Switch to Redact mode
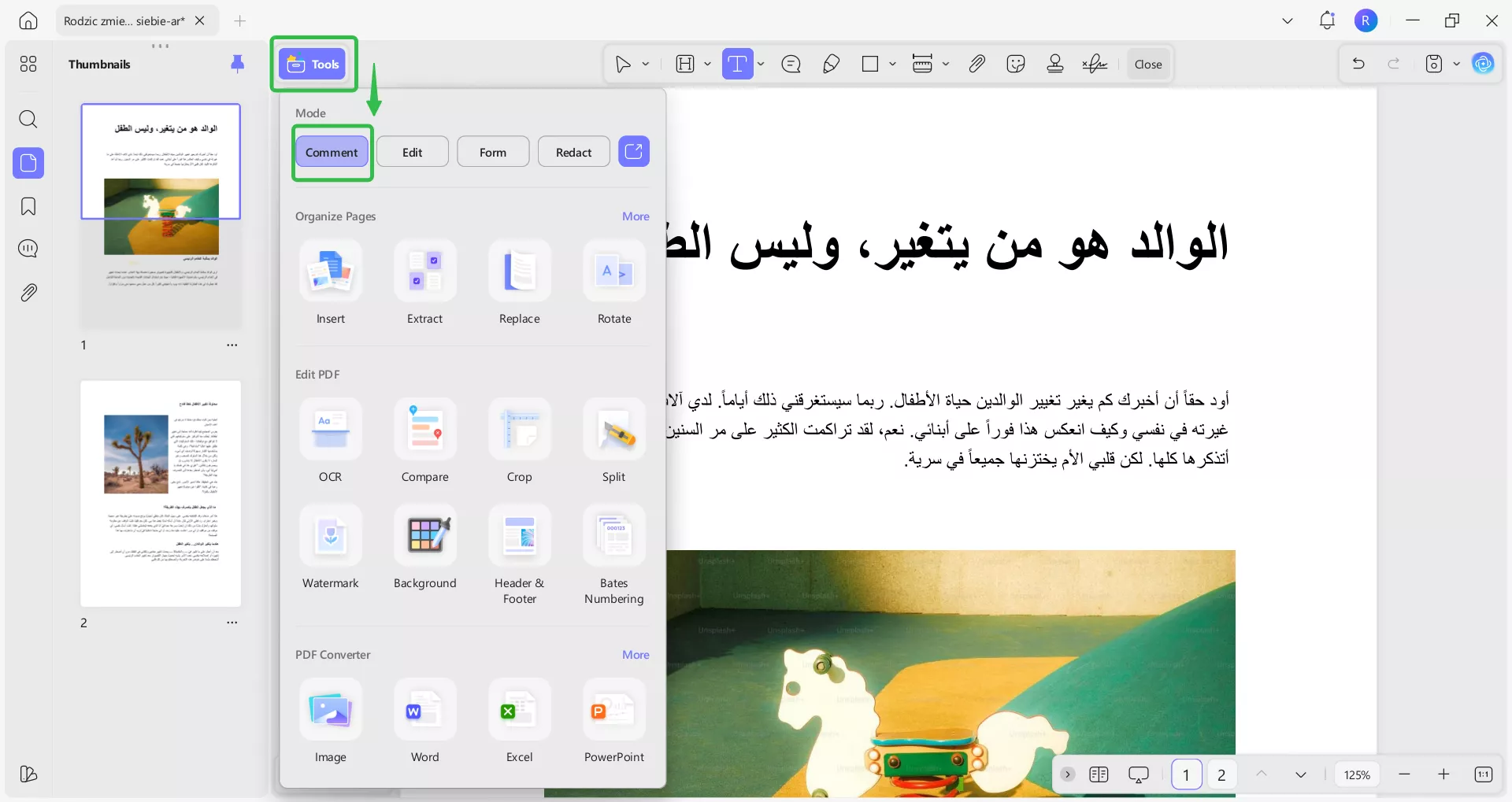 click(x=573, y=151)
